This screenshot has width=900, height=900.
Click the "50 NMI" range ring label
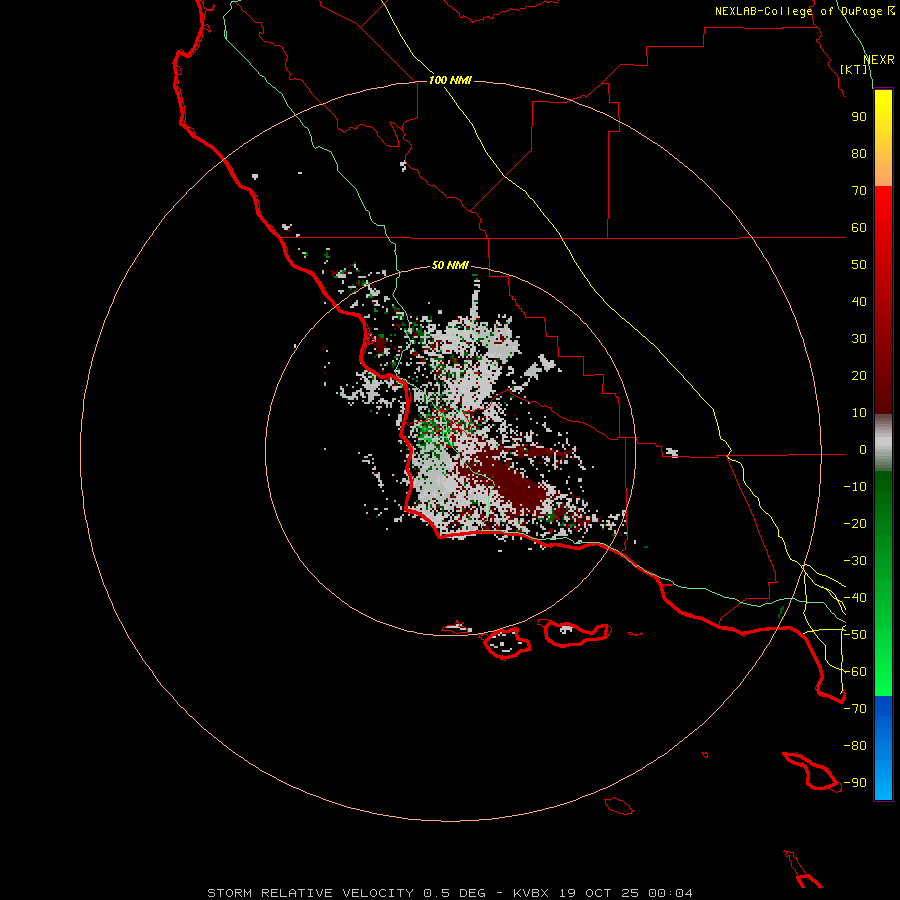pyautogui.click(x=450, y=265)
